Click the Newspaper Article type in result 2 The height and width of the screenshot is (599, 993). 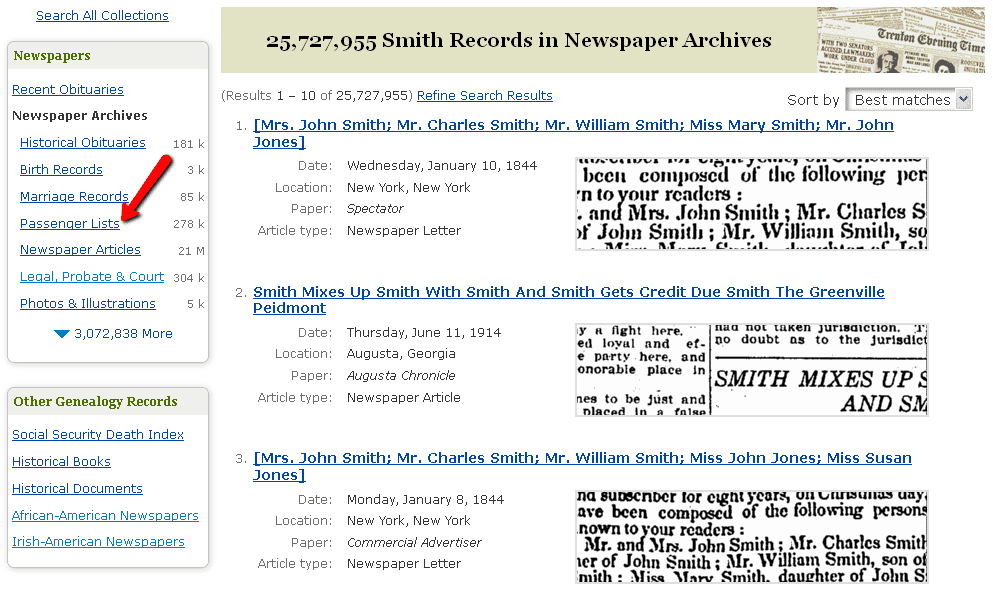click(403, 397)
